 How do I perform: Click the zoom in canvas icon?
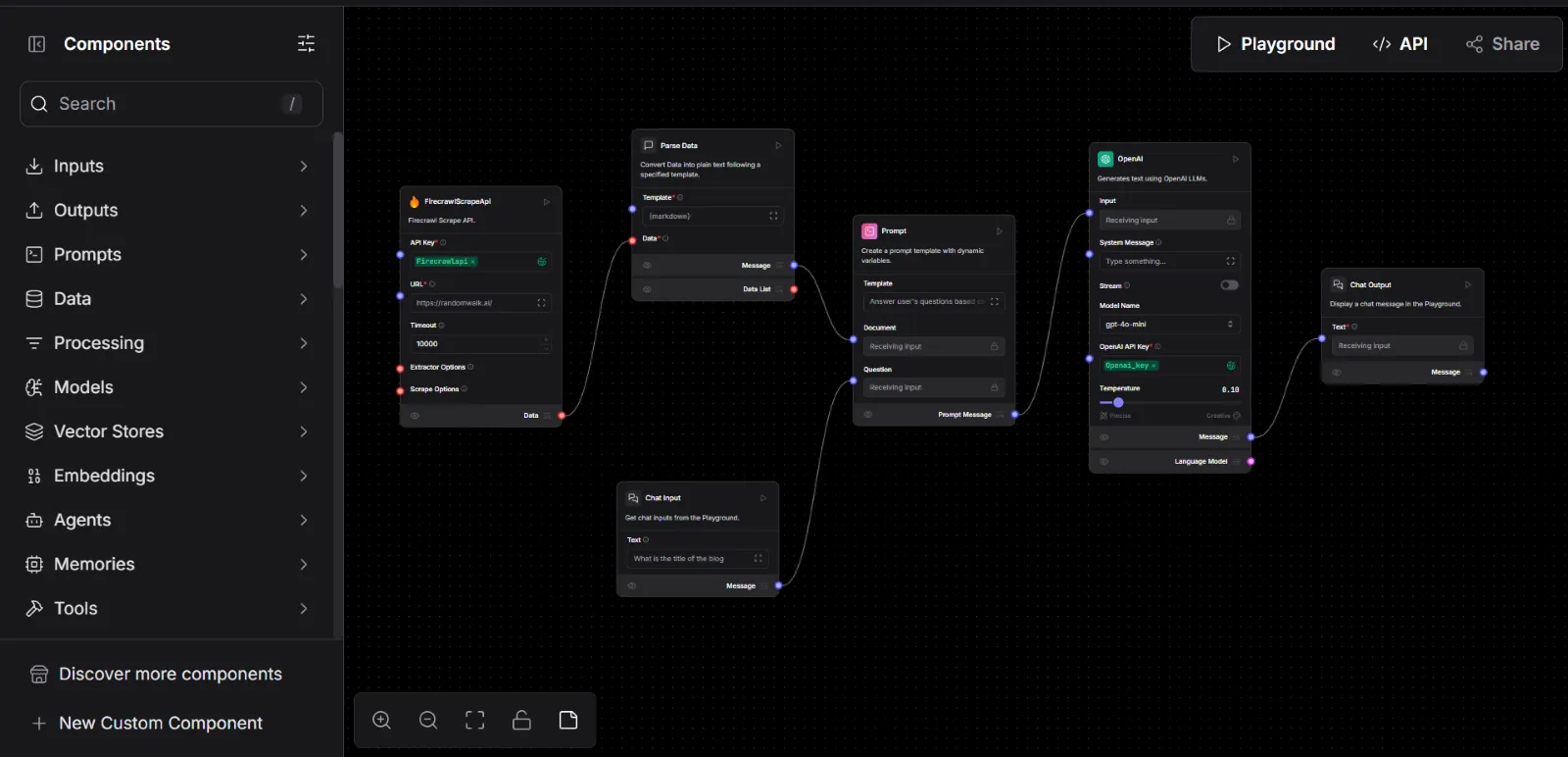point(381,721)
